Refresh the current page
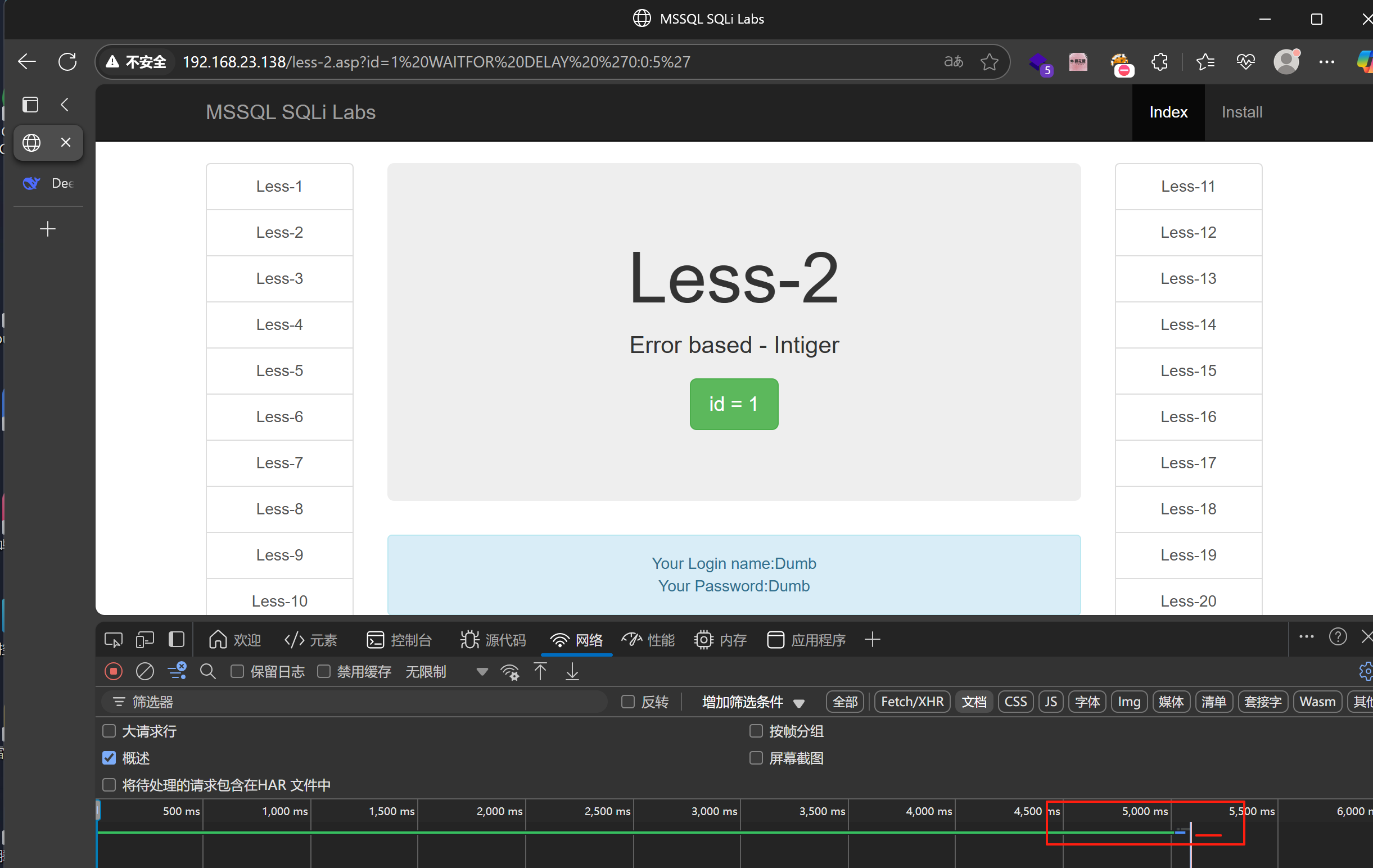 [x=68, y=61]
